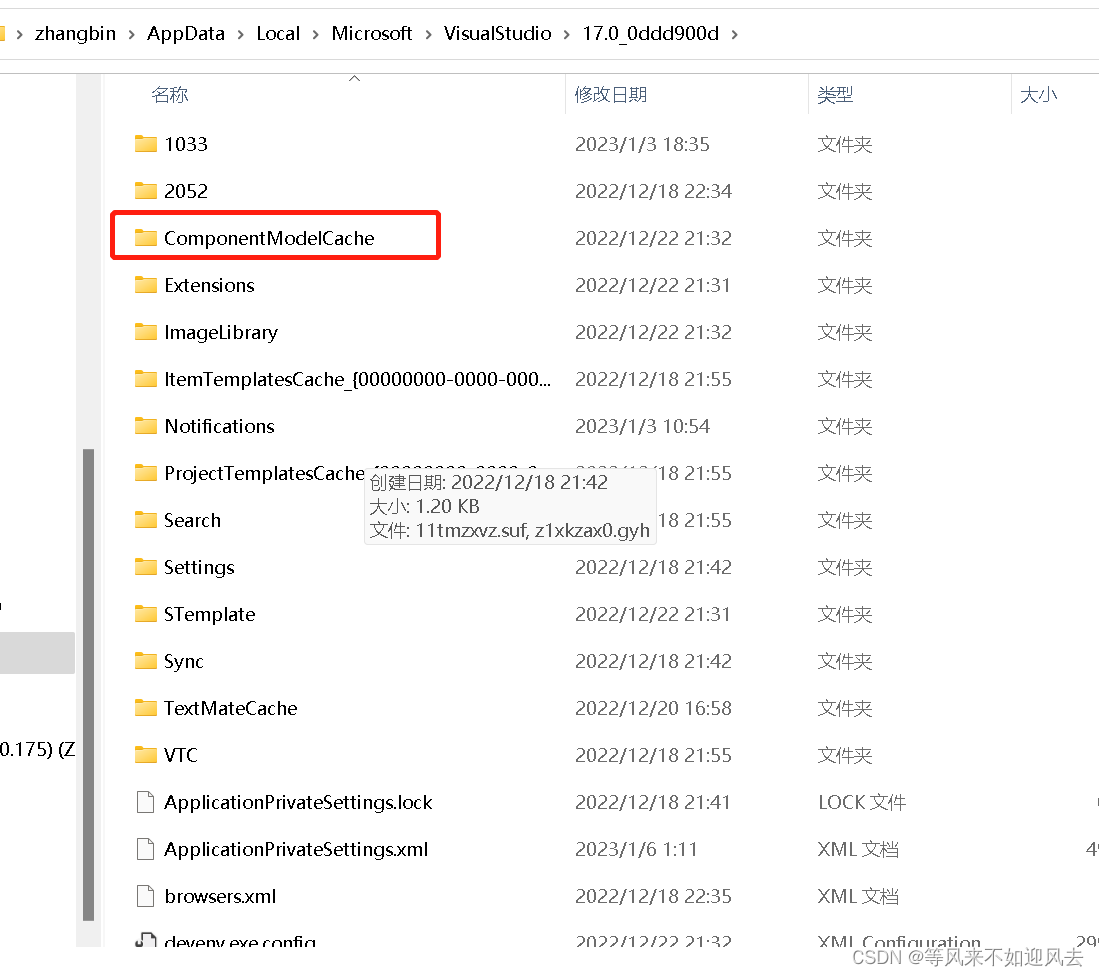Click the Sync folder icon

[x=146, y=660]
